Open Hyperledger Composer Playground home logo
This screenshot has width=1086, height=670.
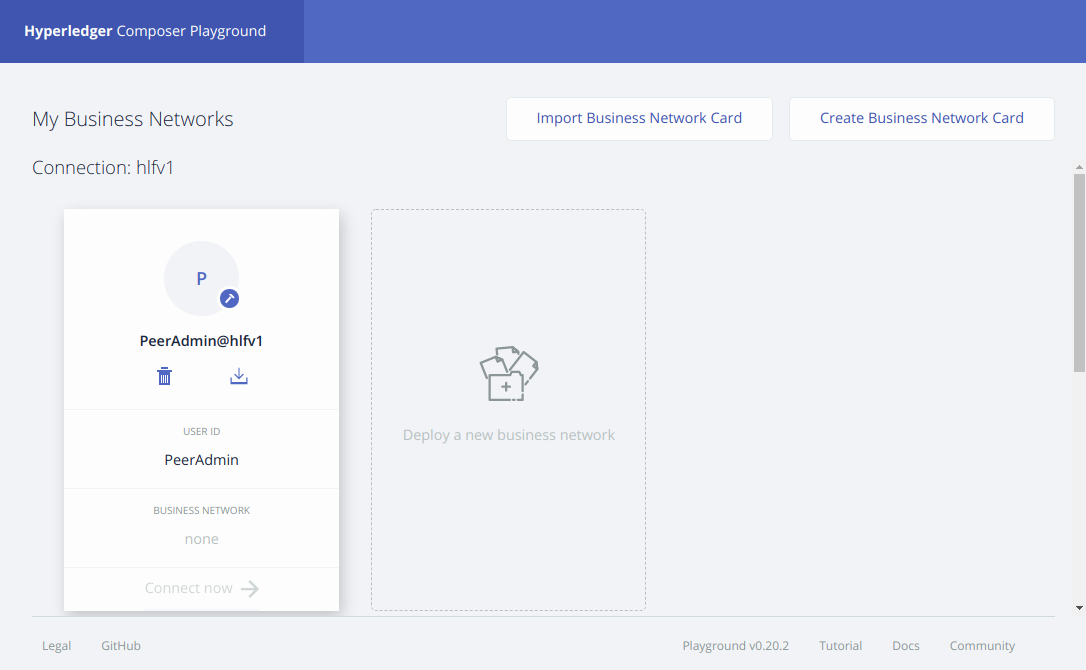pos(145,31)
